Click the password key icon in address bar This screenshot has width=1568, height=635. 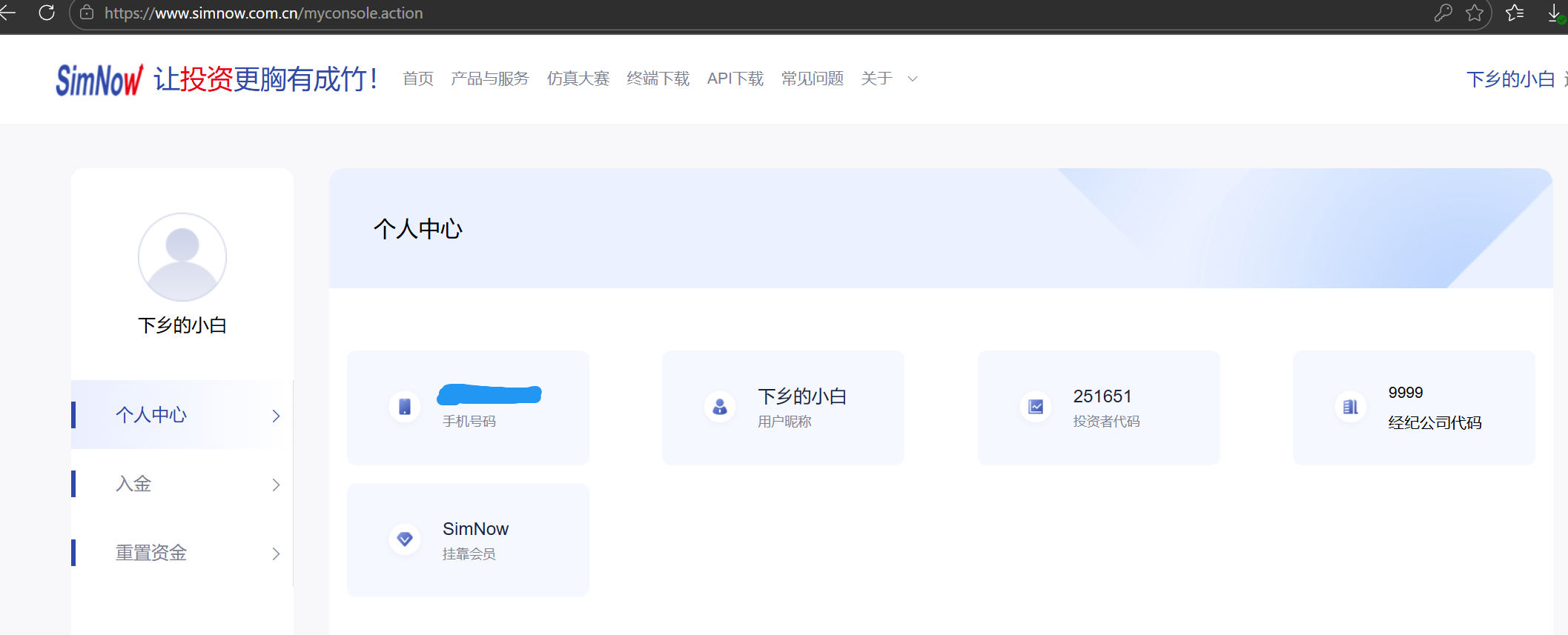[x=1443, y=13]
